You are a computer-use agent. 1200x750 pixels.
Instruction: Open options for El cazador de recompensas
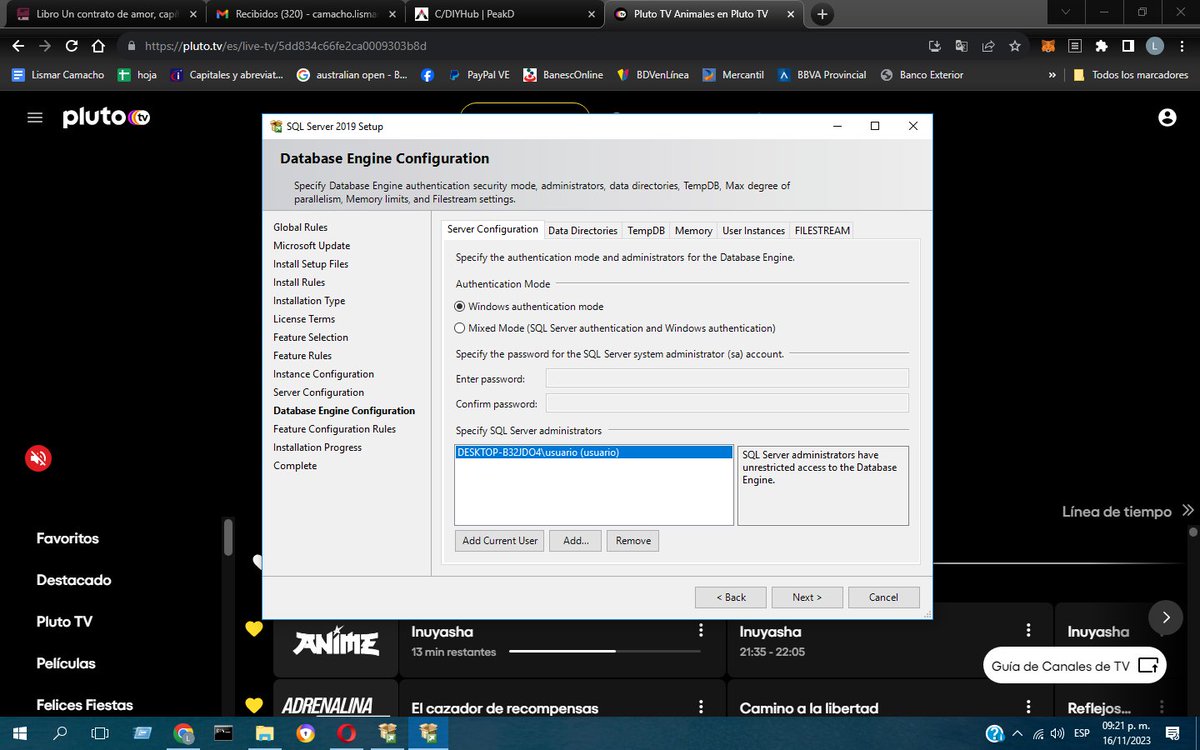(700, 707)
